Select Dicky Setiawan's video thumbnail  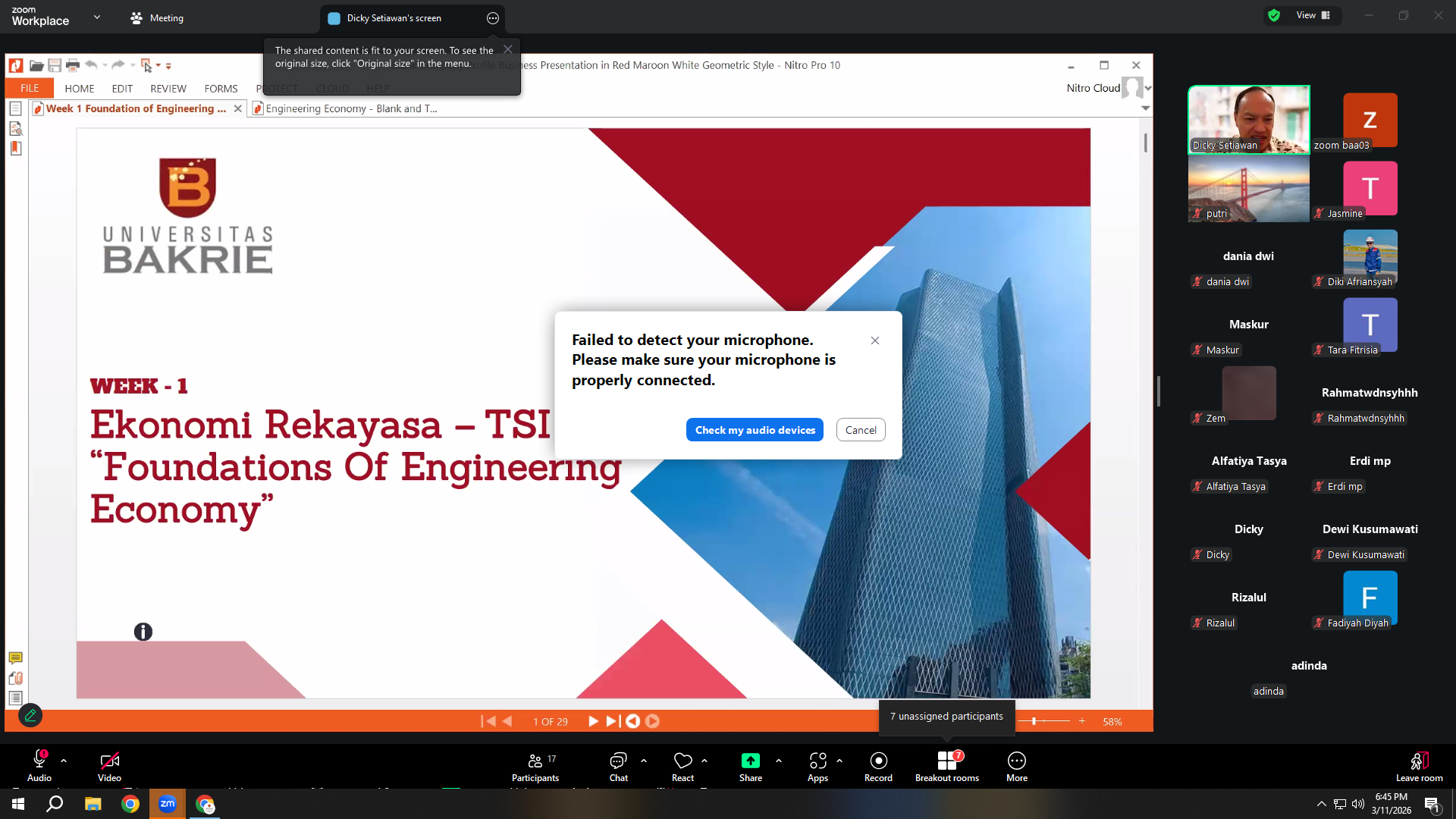click(1249, 120)
